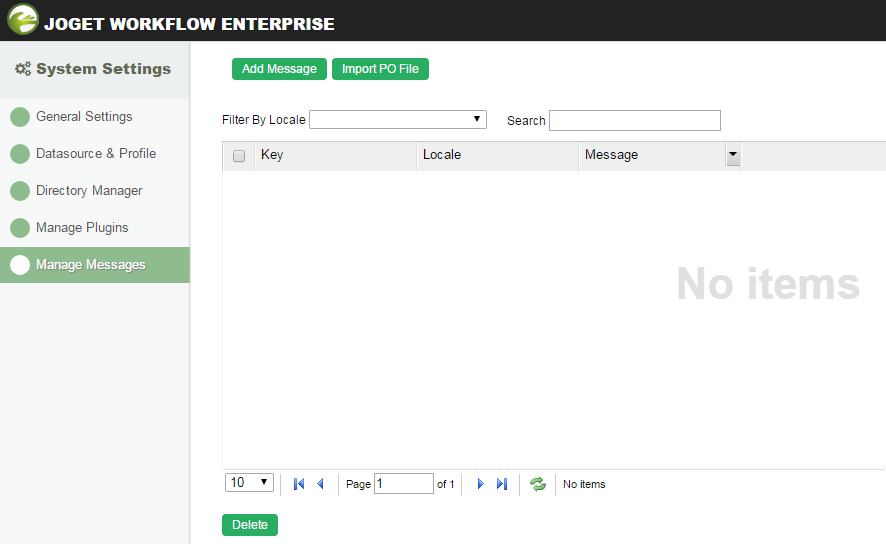Click the System Settings gear icon

click(23, 69)
